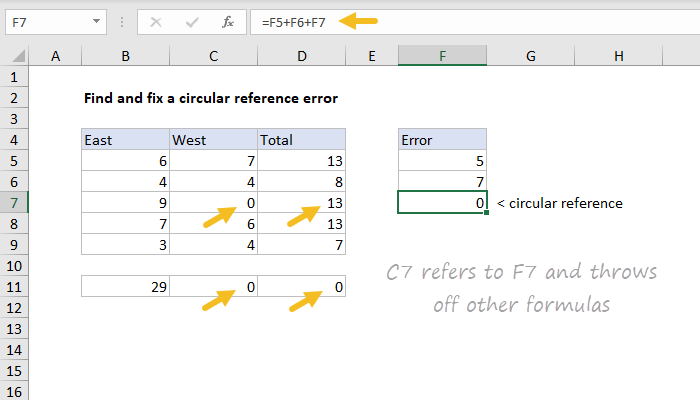Select cell C5 with value 7
700x400 pixels.
213,161
